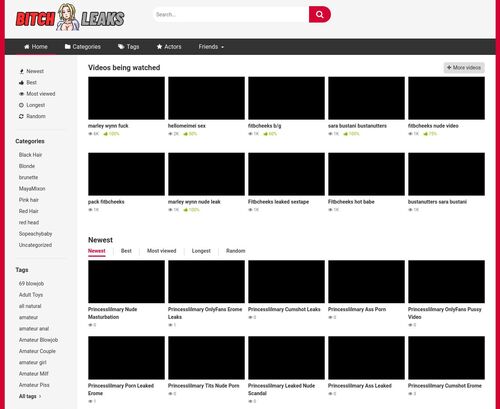Click the More videos button

[x=464, y=68]
